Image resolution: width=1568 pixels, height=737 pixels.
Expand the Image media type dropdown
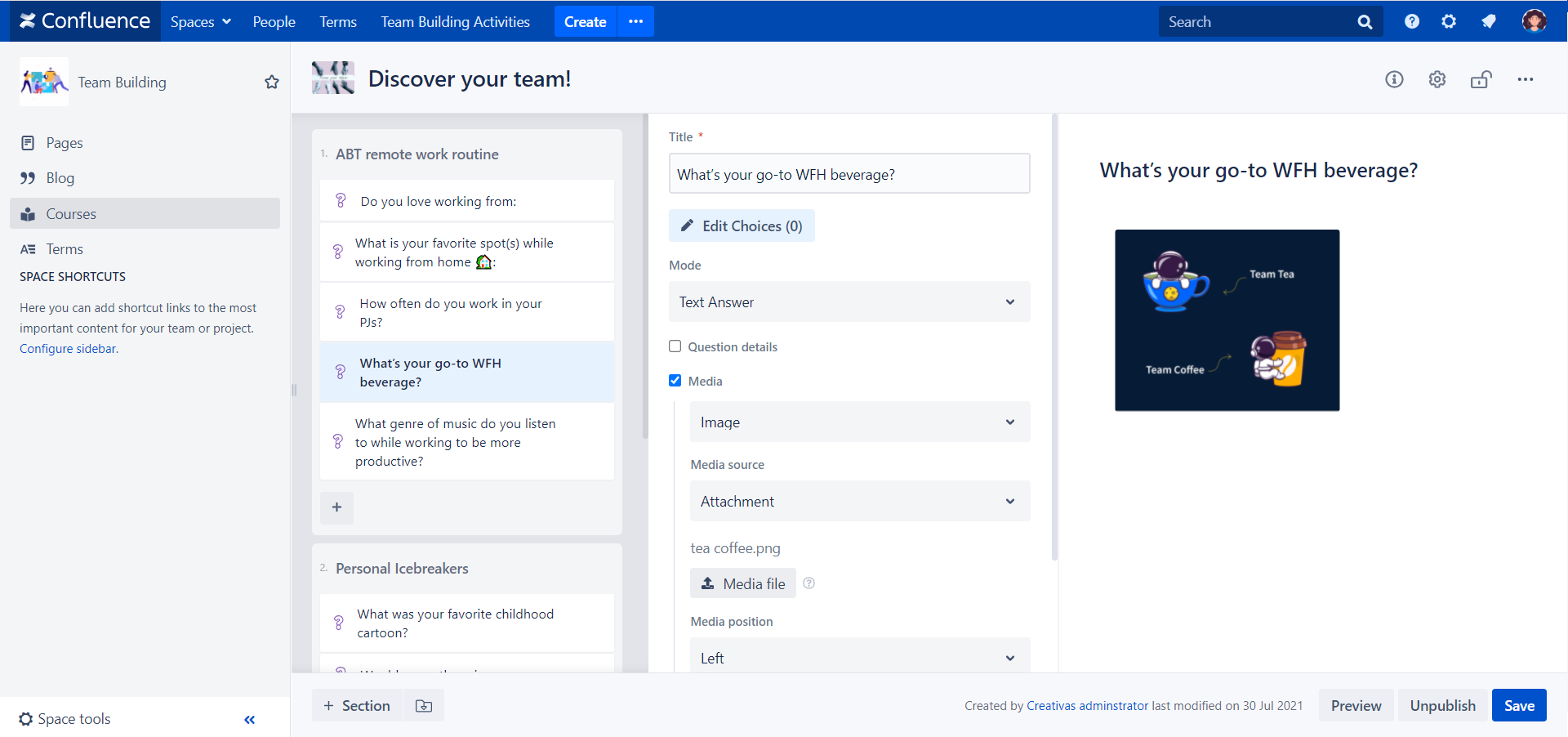coord(859,422)
